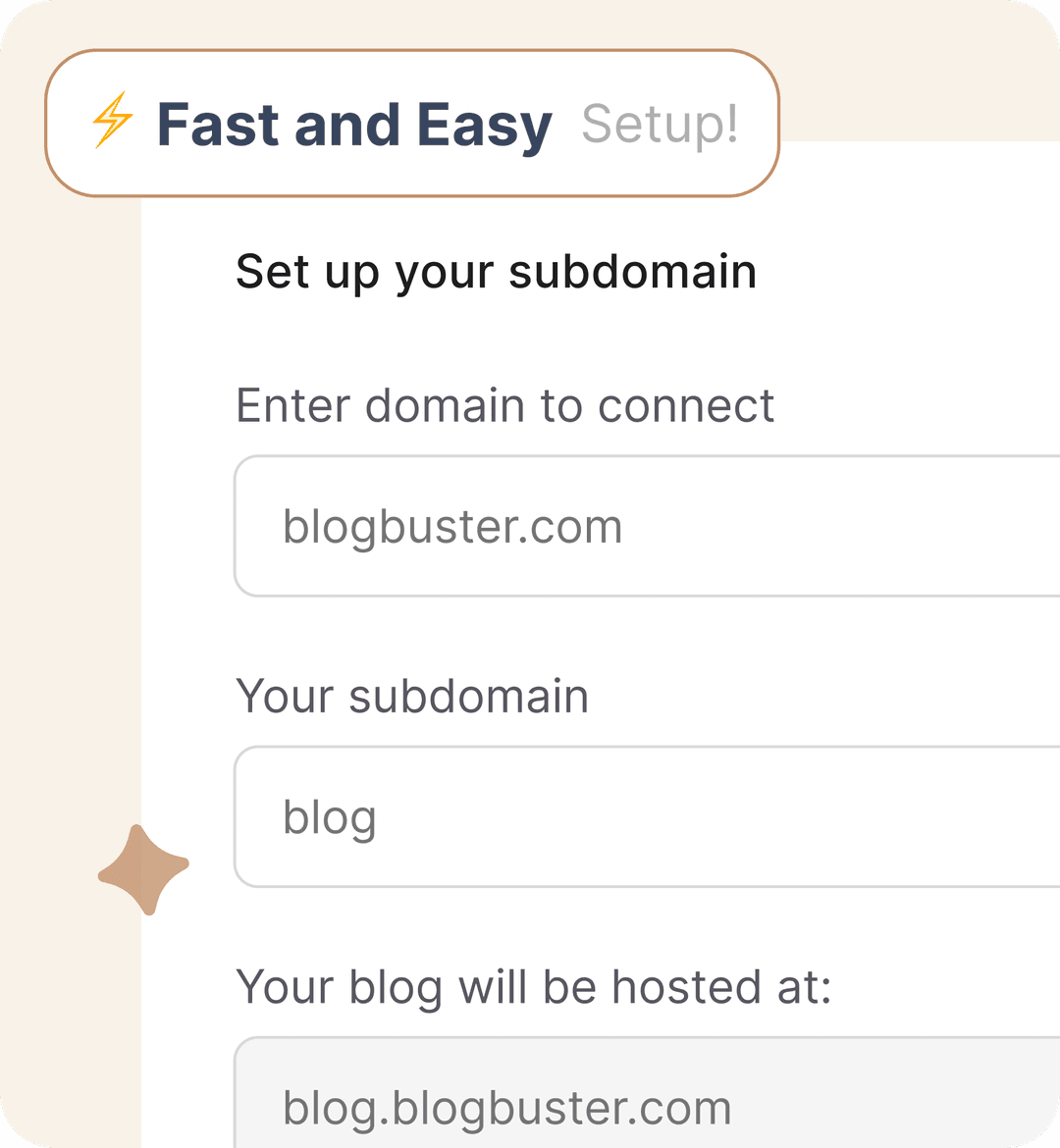The height and width of the screenshot is (1148, 1060).
Task: Click the word "Set" in the heading
Action: pyautogui.click(x=273, y=272)
